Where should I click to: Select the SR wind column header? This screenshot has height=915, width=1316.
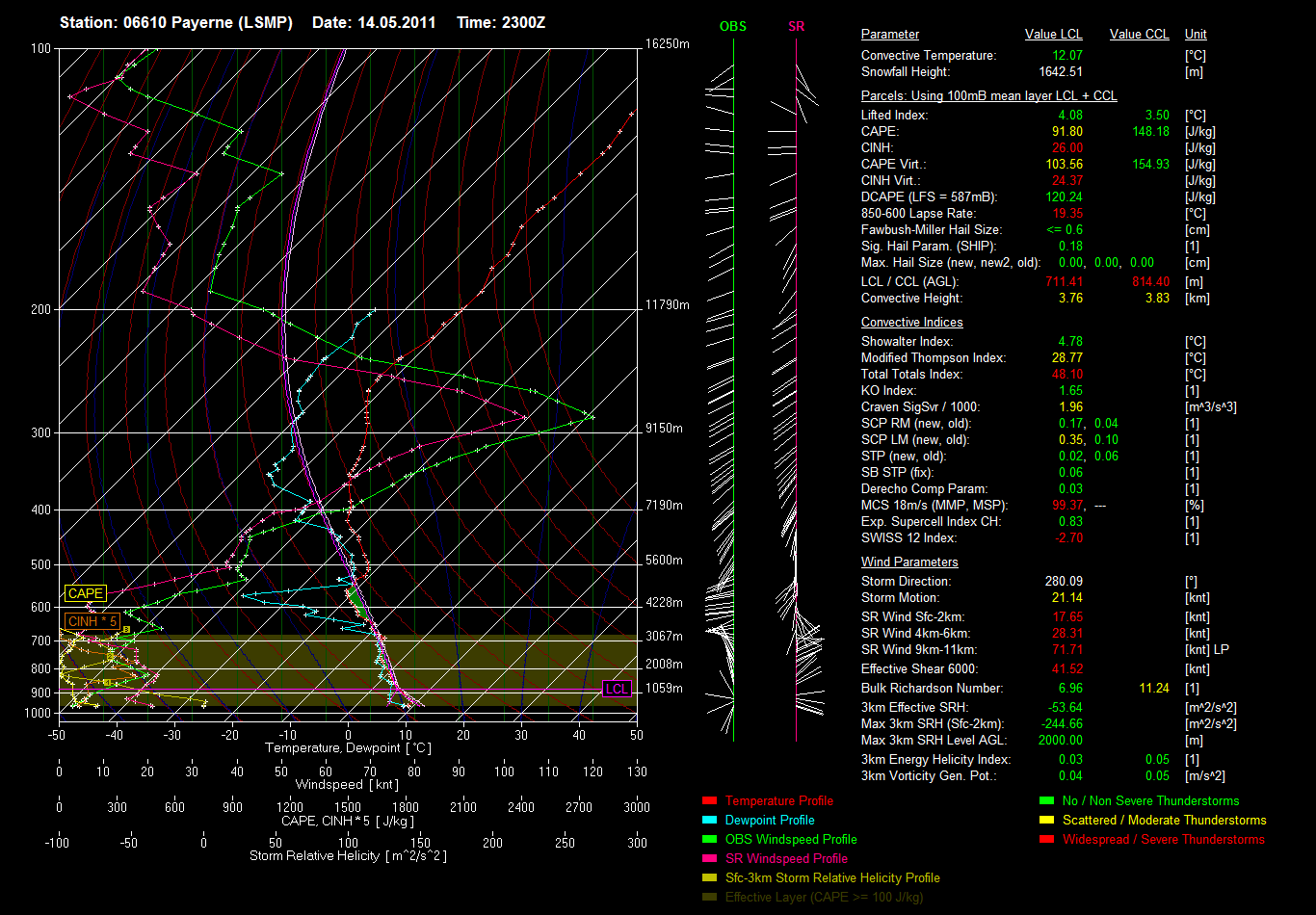tap(796, 27)
